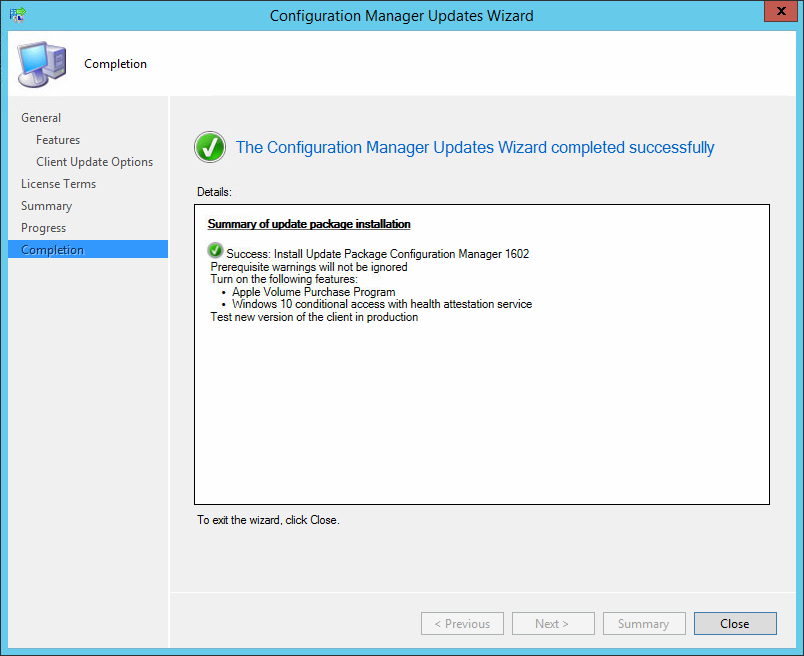804x656 pixels.
Task: Click 'Test new version of the client' line
Action: click(314, 317)
